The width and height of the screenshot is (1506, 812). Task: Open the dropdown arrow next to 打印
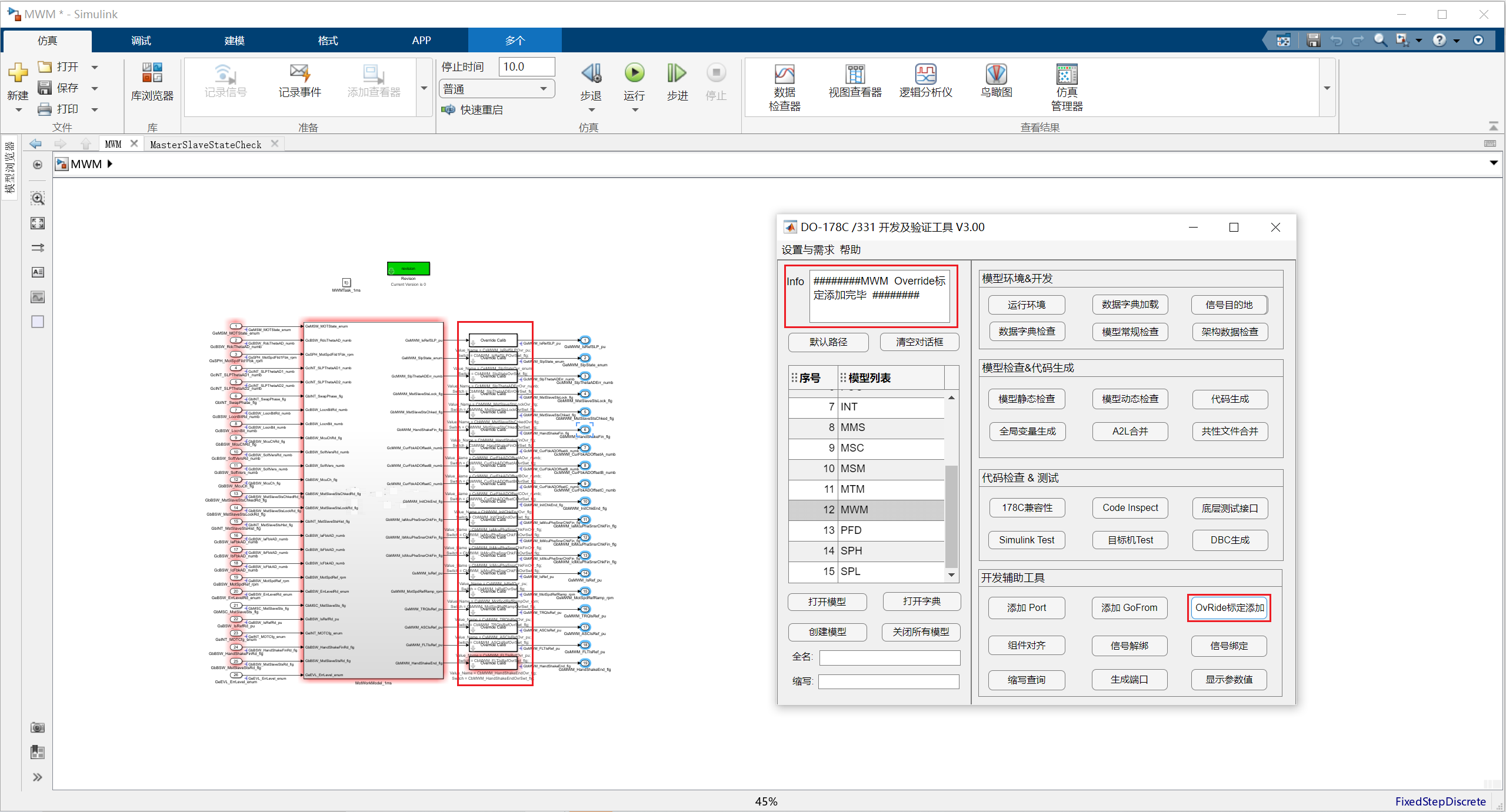tap(95, 109)
